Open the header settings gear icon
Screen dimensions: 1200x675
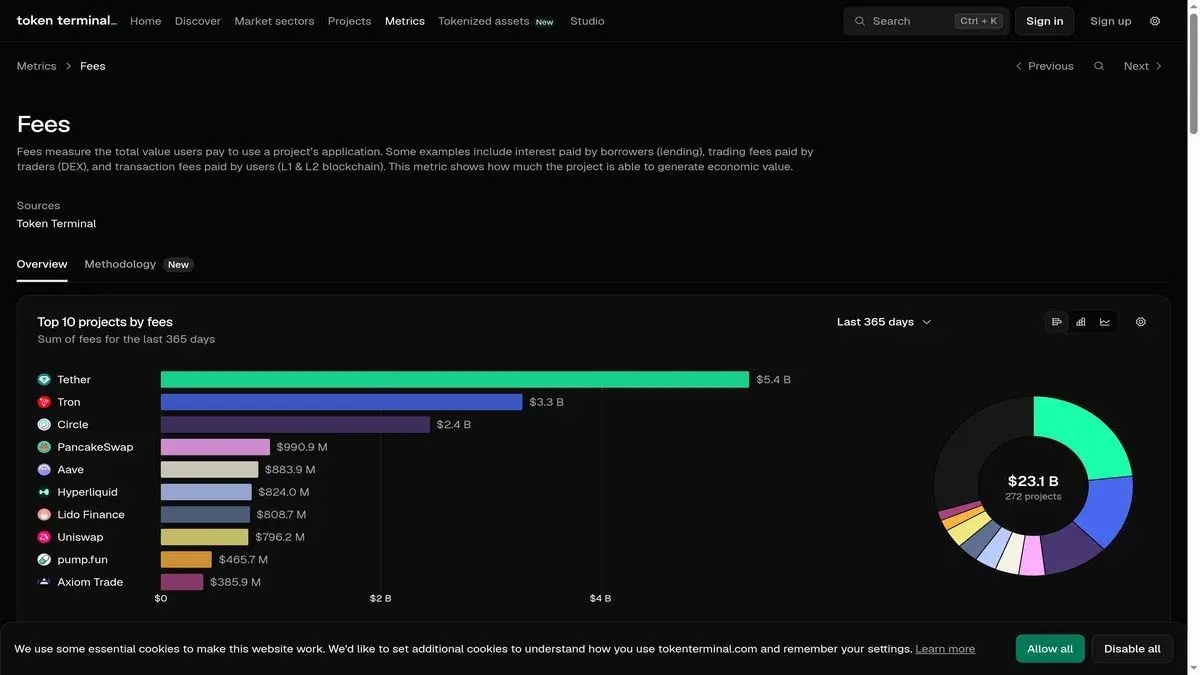(1155, 21)
